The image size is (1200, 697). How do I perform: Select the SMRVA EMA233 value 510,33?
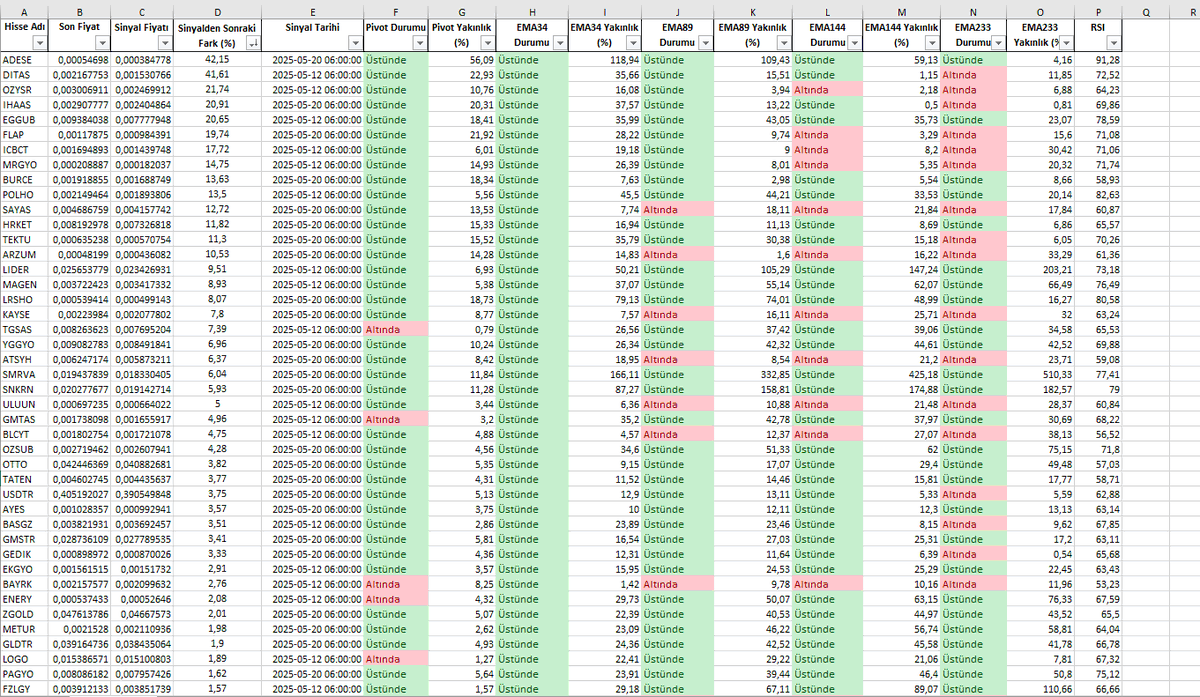tap(1040, 374)
